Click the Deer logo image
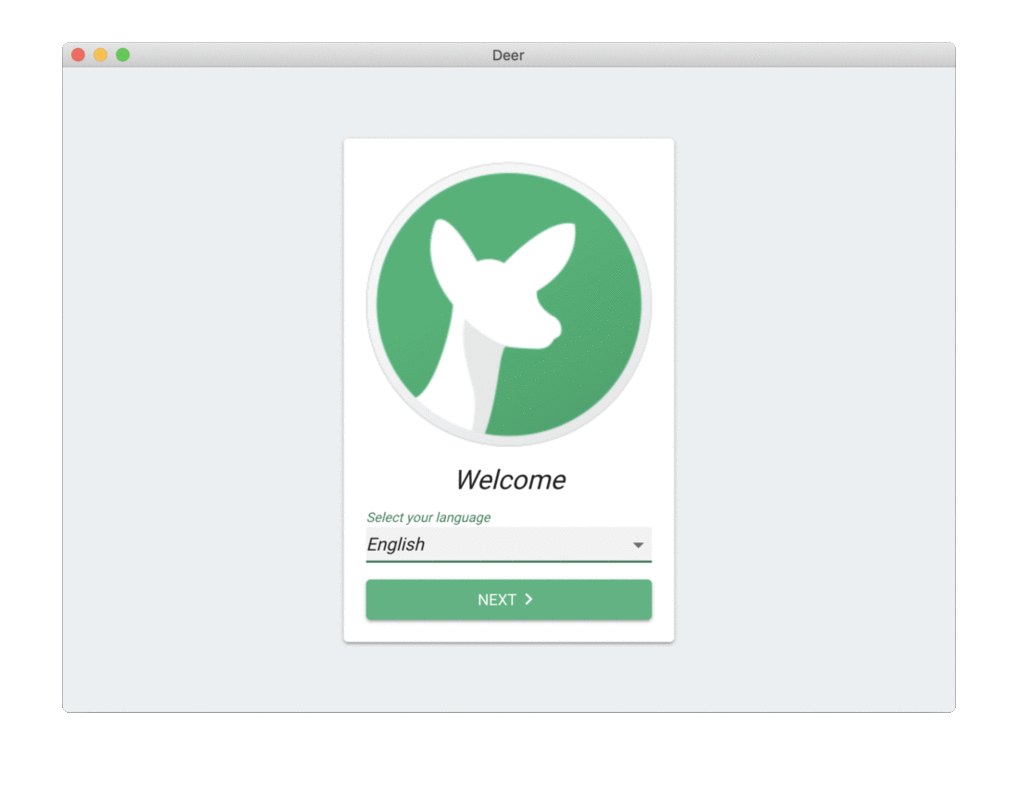The width and height of the screenshot is (1018, 795). pos(508,304)
